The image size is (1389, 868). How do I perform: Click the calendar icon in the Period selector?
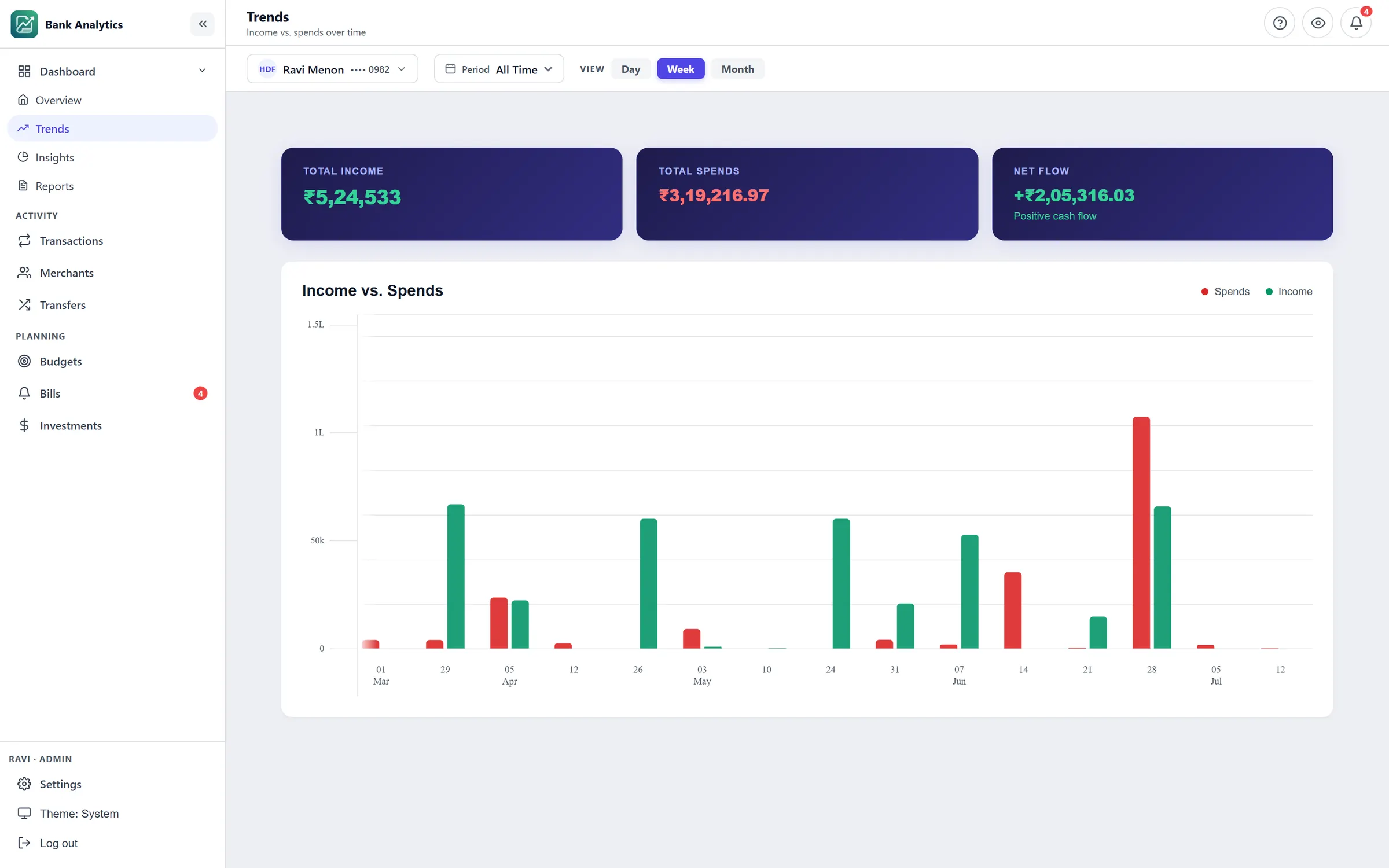coord(450,69)
